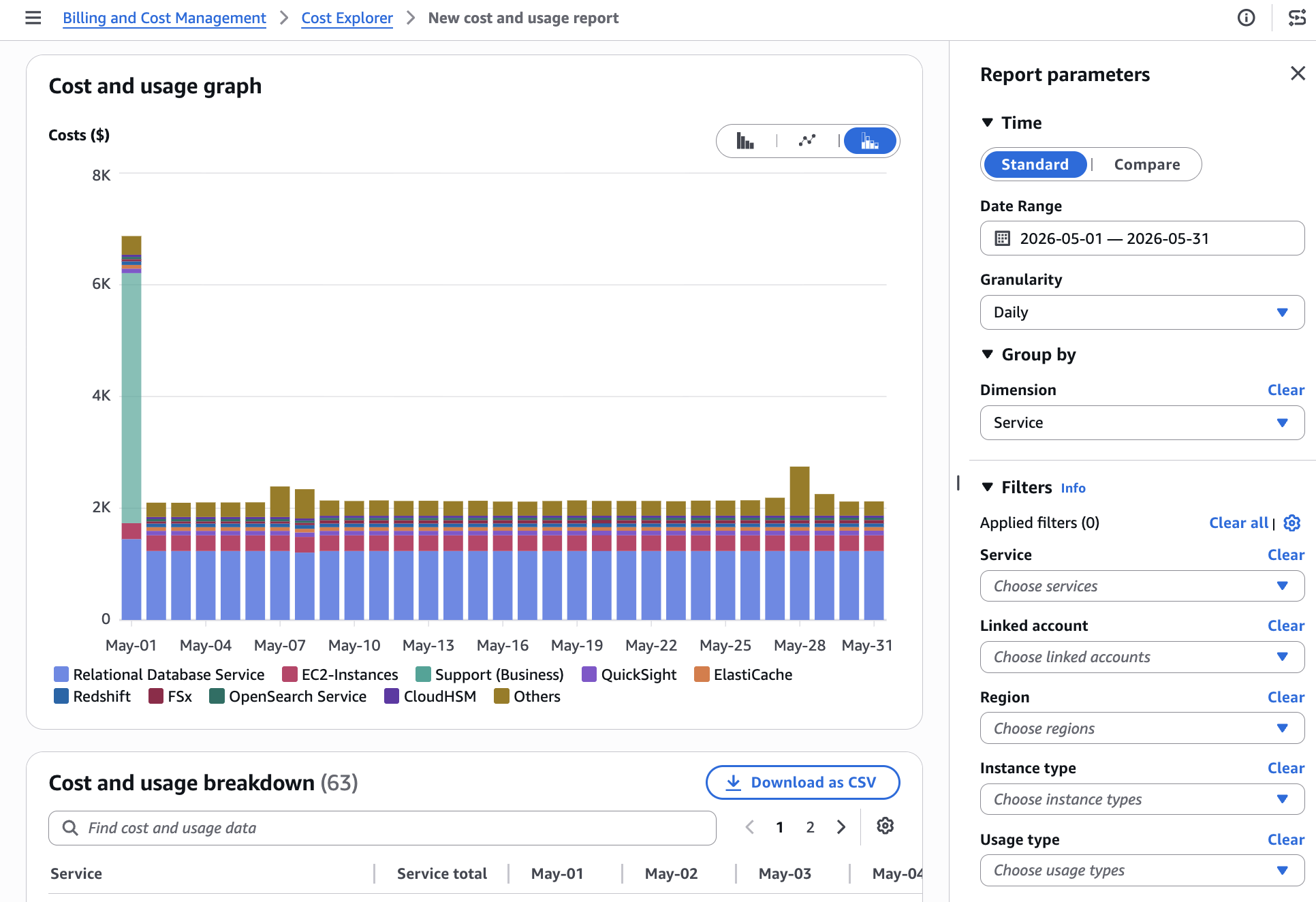
Task: Click the tall May-01 cost bar
Action: (x=131, y=428)
